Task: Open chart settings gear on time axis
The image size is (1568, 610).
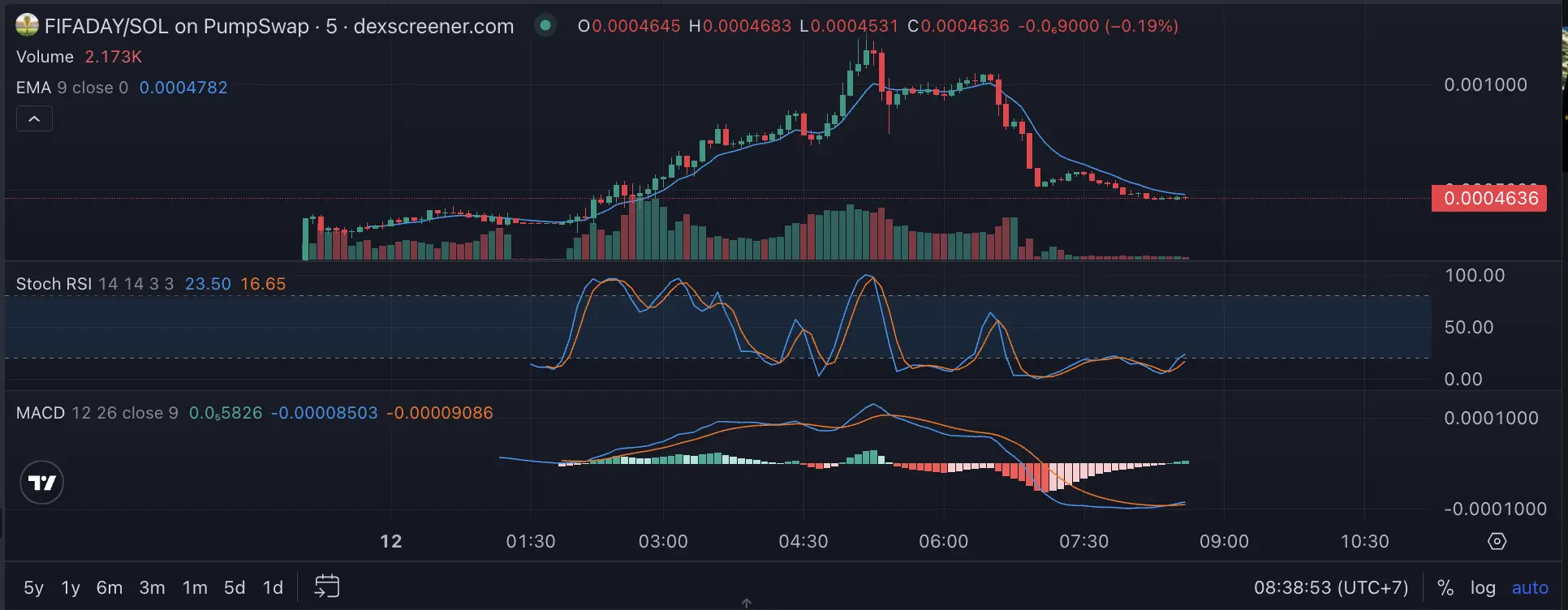Action: click(x=1497, y=541)
